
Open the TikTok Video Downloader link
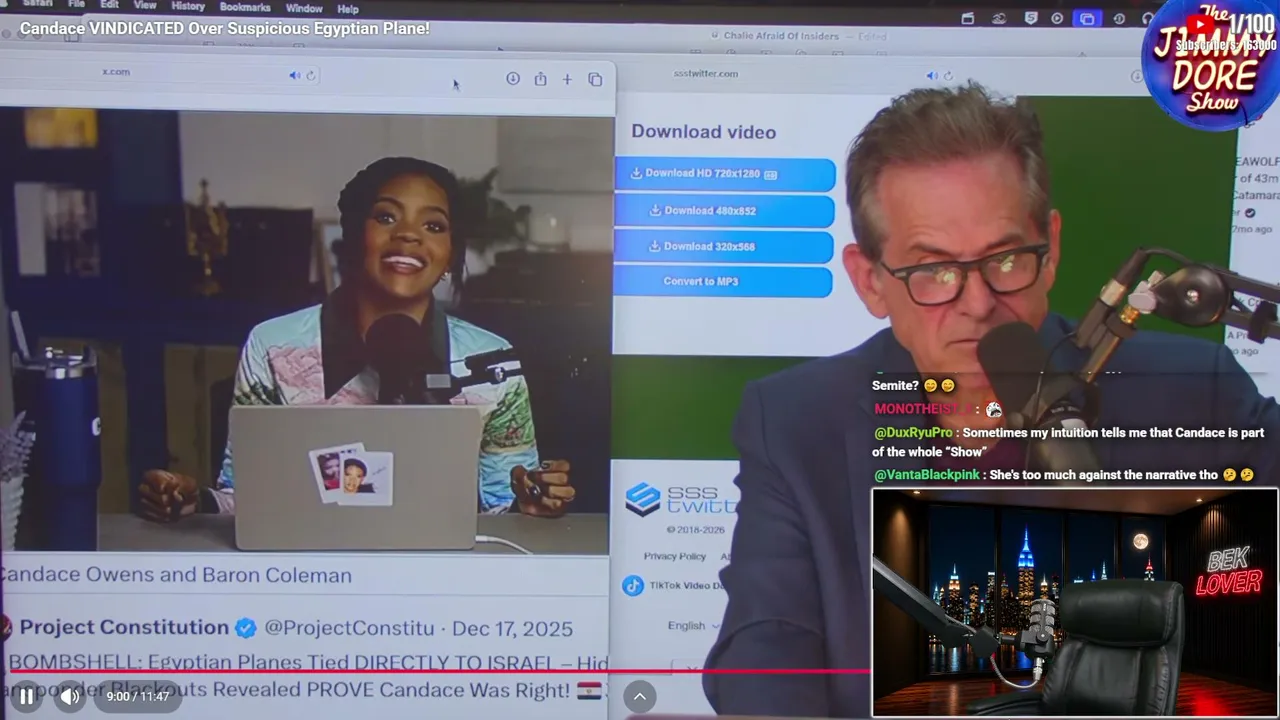pos(688,586)
